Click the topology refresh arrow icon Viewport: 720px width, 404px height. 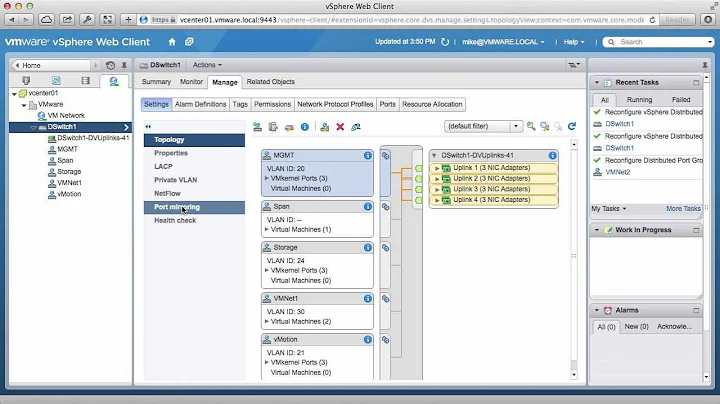[572, 126]
